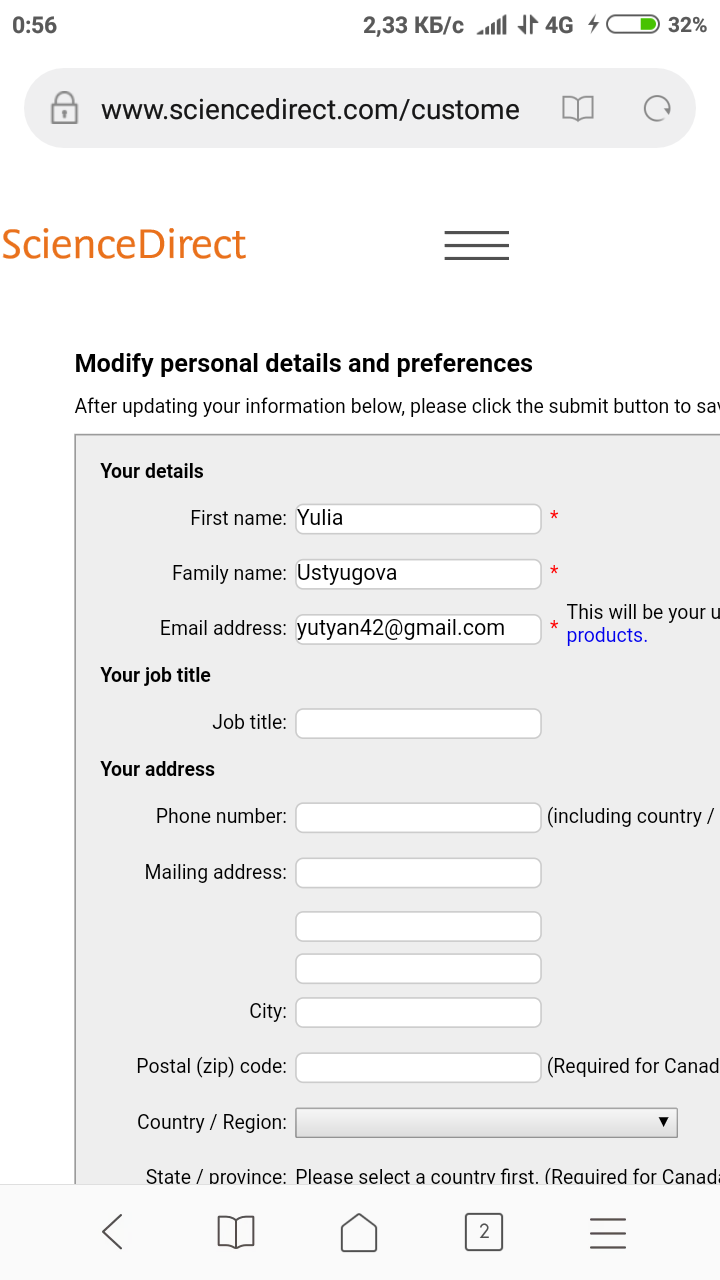
Task: Tap the reload page icon
Action: (x=657, y=109)
